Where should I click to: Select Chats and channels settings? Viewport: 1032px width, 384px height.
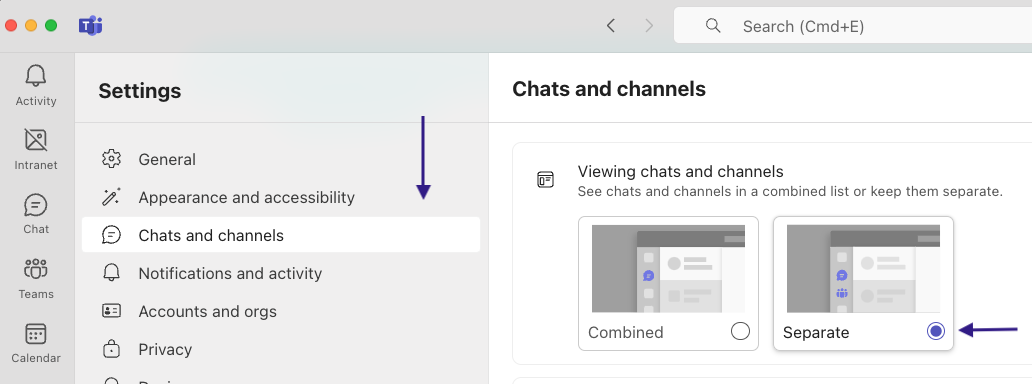281,235
